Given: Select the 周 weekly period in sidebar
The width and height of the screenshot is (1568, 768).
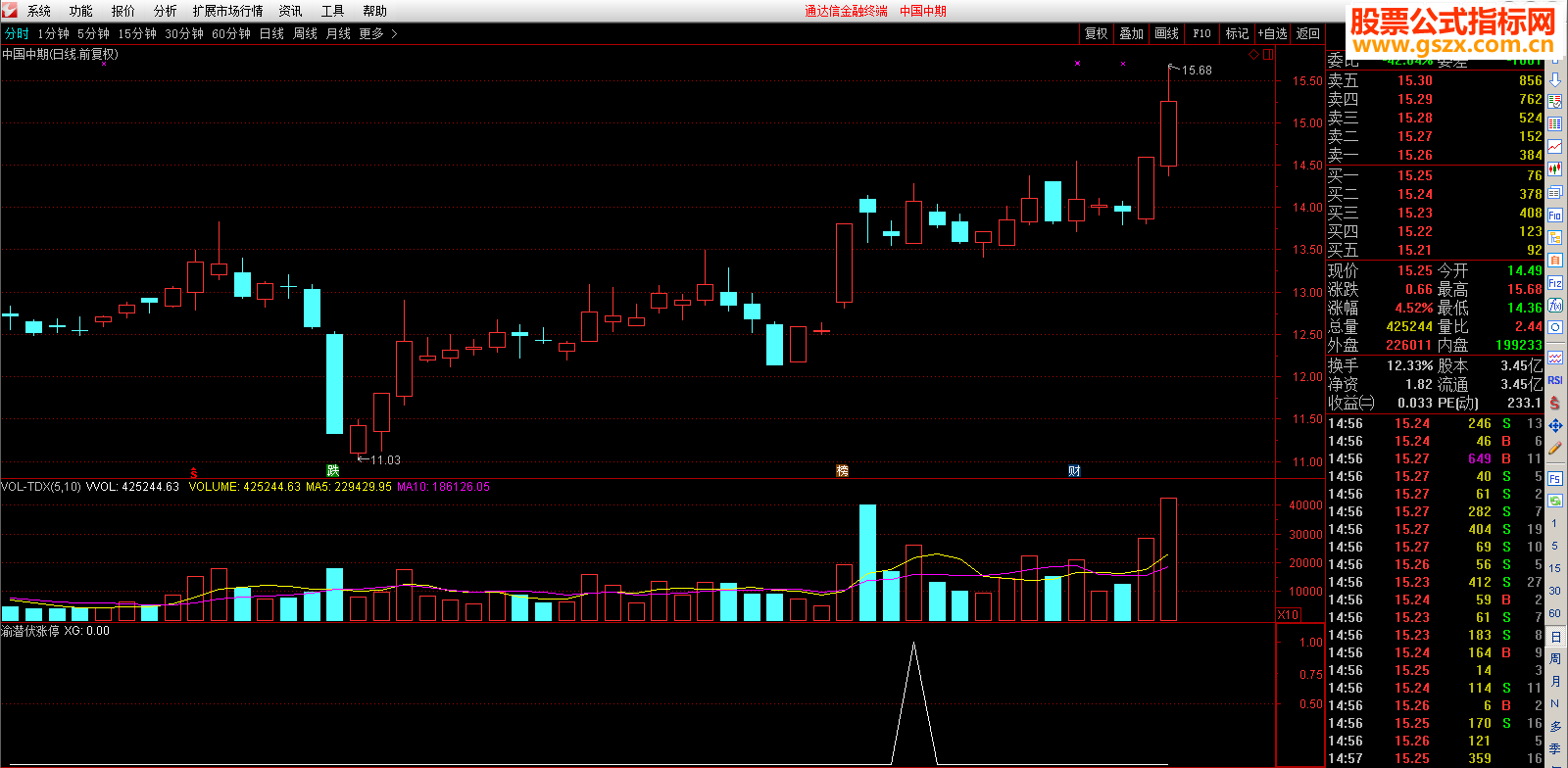Looking at the screenshot, I should coord(1555,659).
